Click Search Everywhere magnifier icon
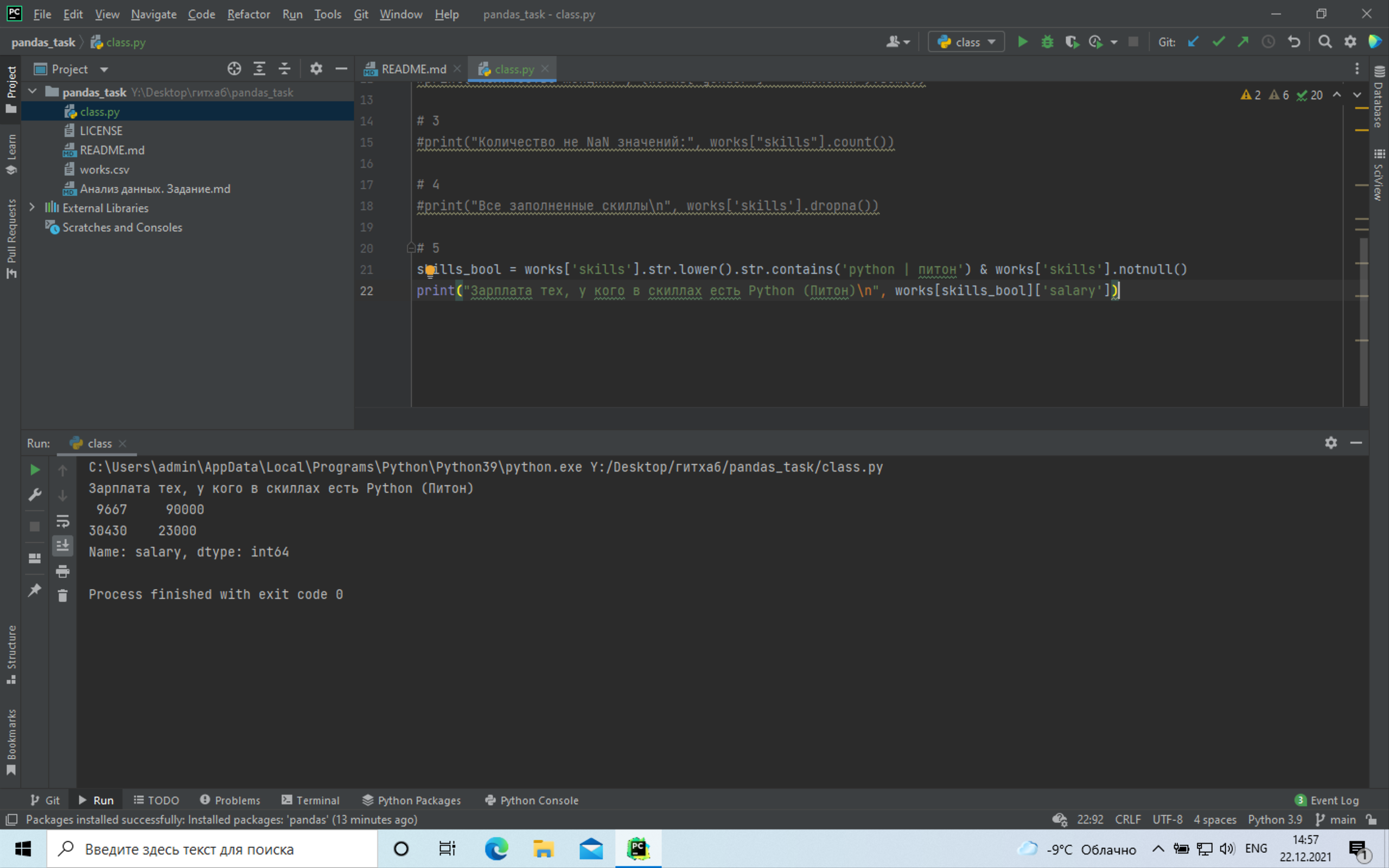This screenshot has height=868, width=1389. (x=1325, y=42)
